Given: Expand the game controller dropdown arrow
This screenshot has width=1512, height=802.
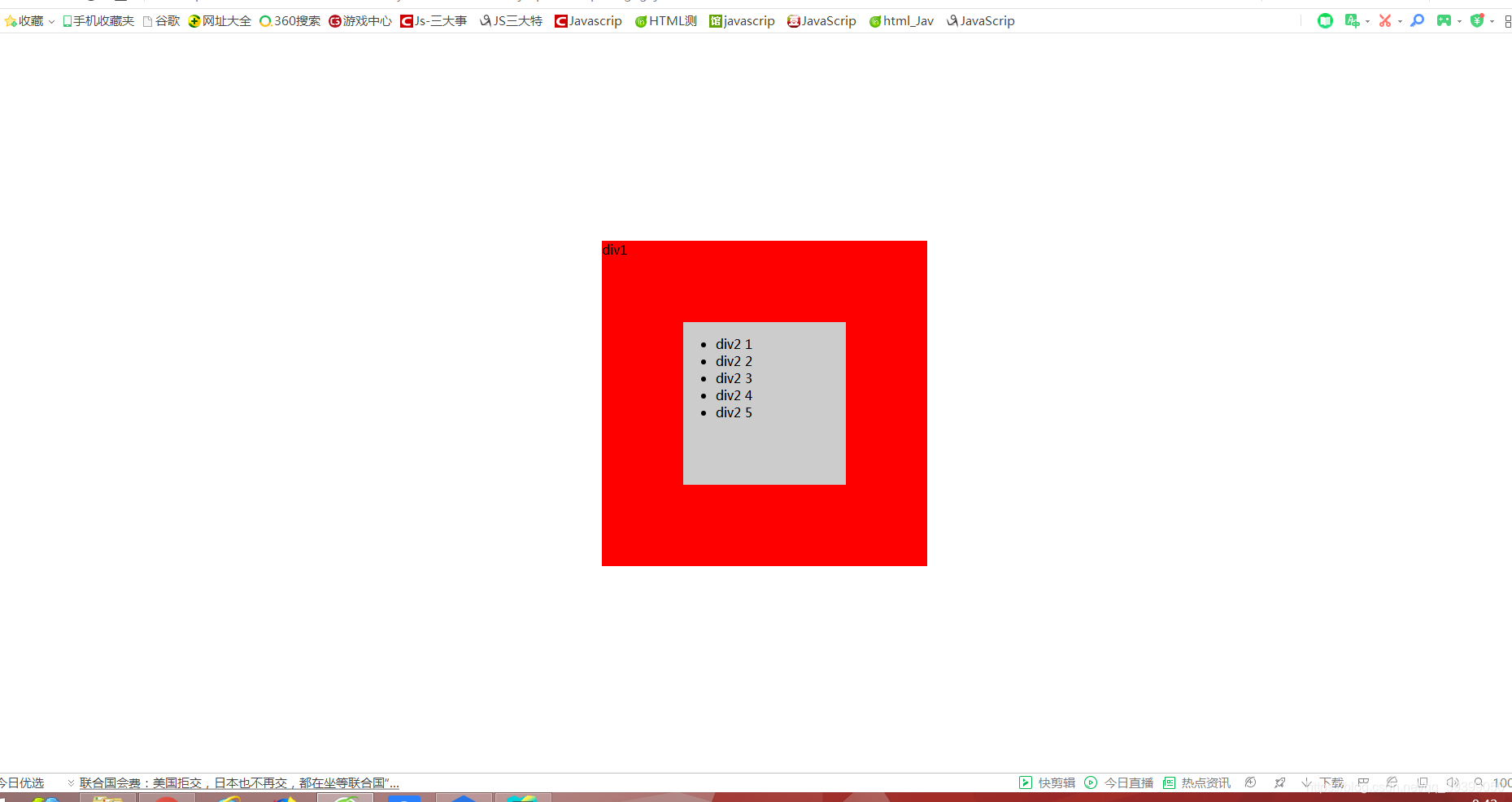Looking at the screenshot, I should pos(1459,22).
